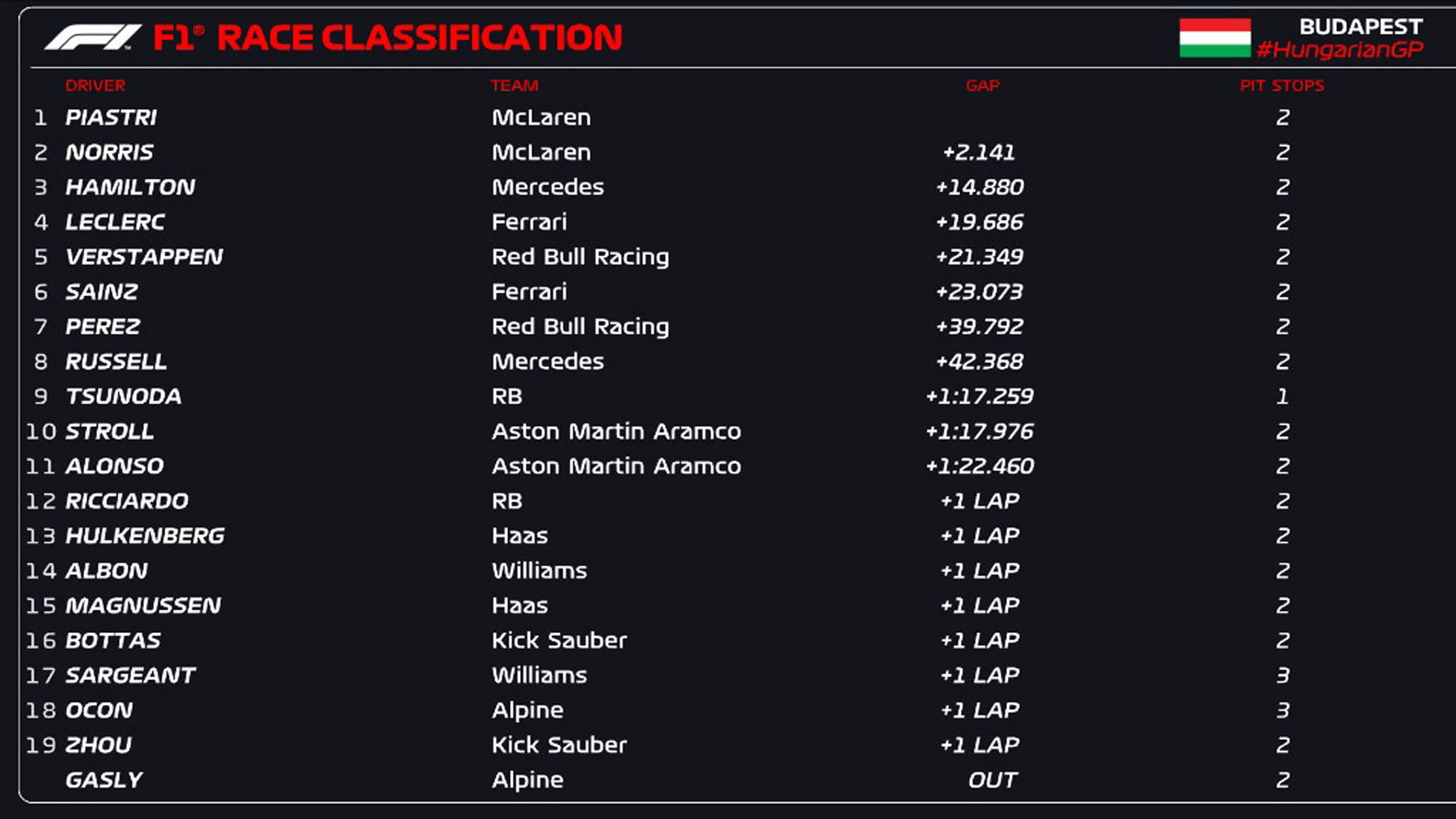Click NORRIS's gap time +2.141
Screen dimensions: 1456x819
click(979, 153)
